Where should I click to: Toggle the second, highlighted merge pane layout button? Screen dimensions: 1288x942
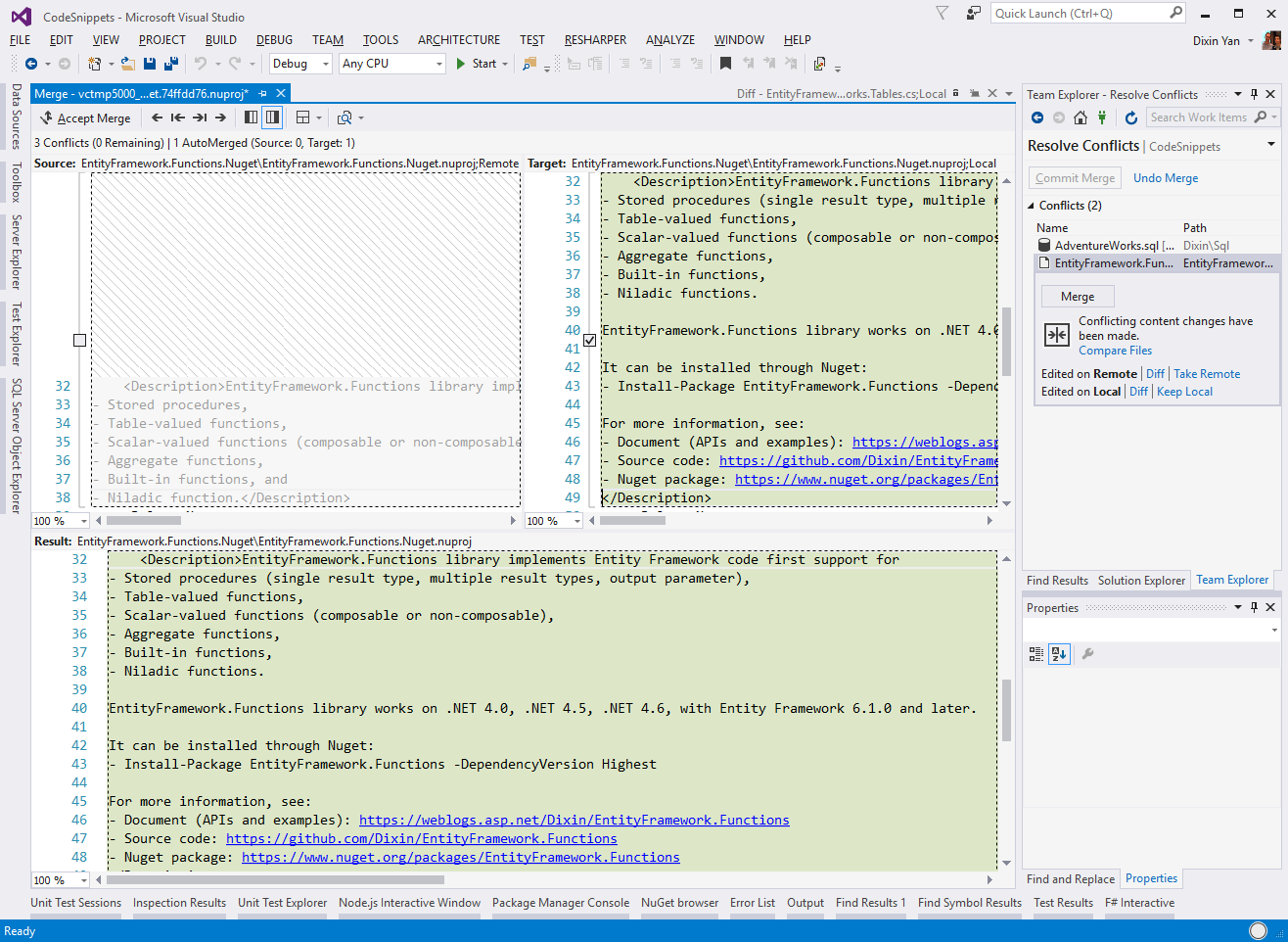[272, 118]
